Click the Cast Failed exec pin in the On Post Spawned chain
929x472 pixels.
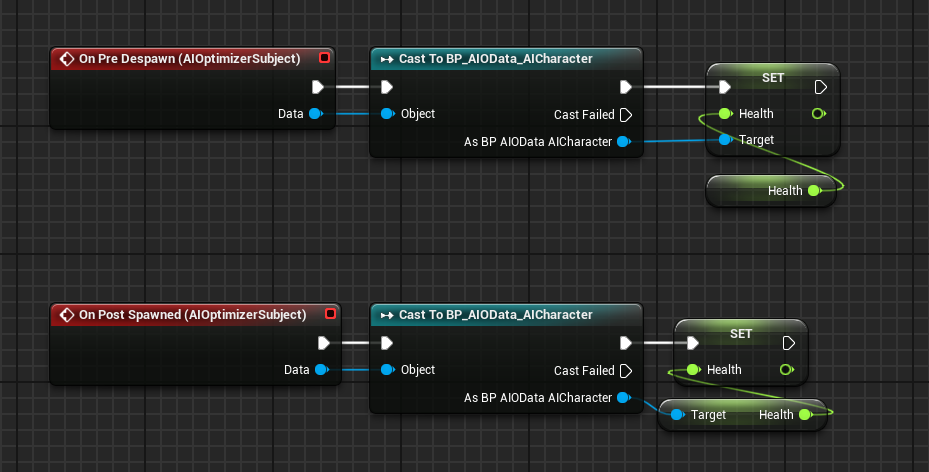[x=626, y=370]
